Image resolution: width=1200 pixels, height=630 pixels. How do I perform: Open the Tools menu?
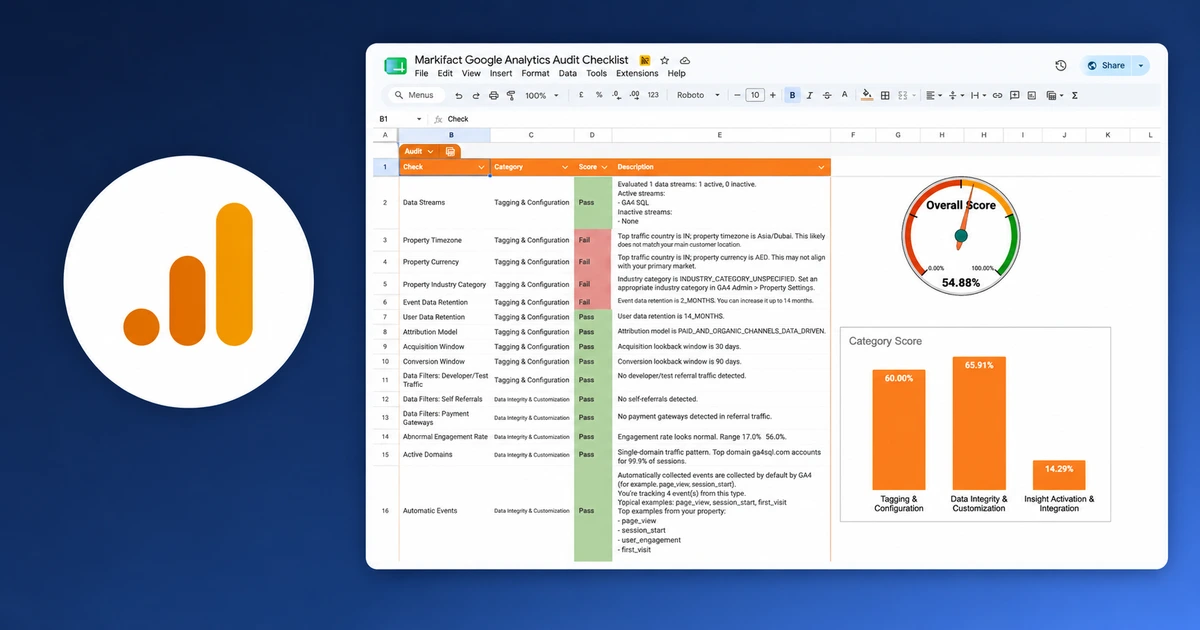[596, 74]
